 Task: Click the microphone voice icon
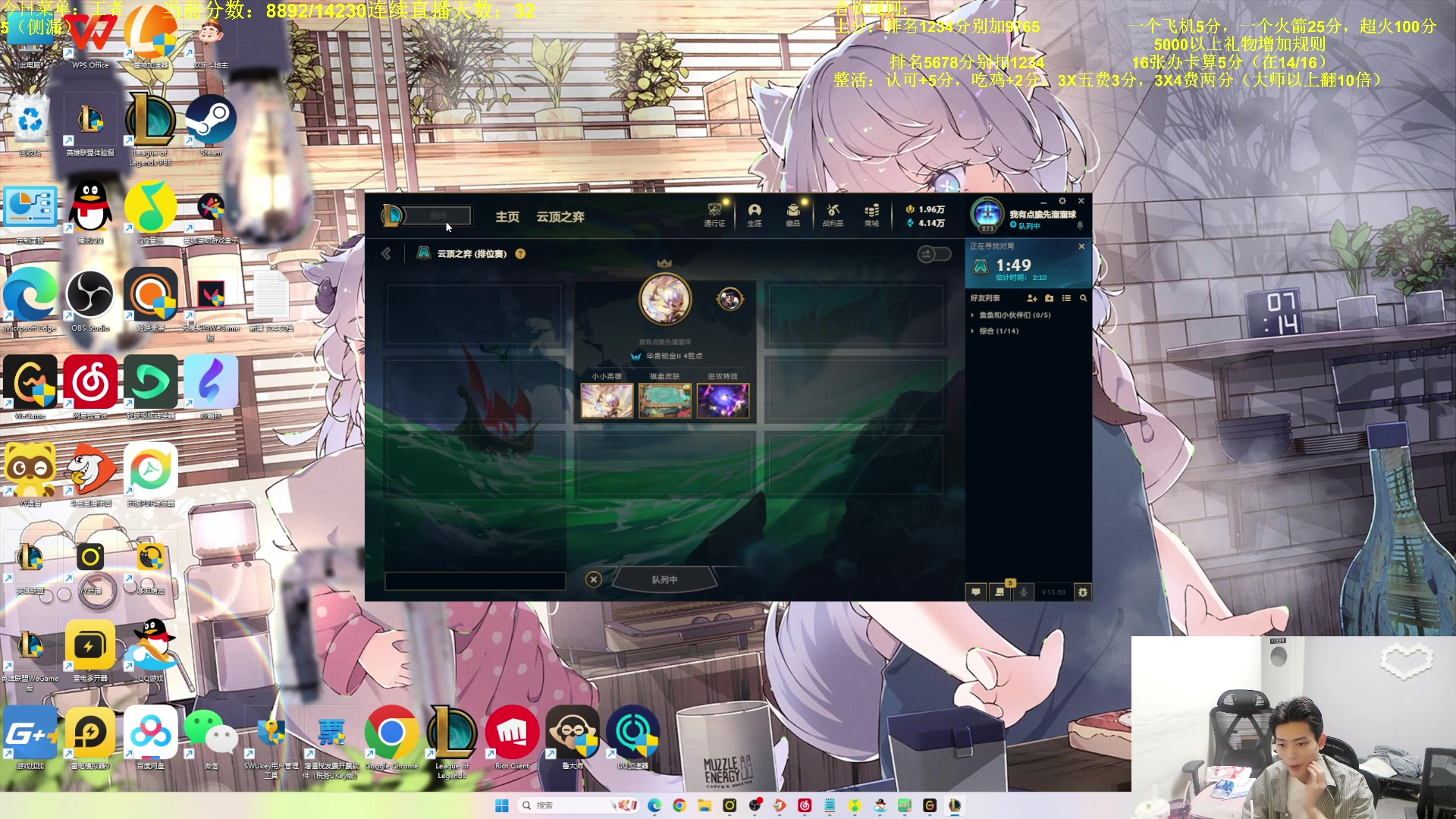click(1024, 591)
